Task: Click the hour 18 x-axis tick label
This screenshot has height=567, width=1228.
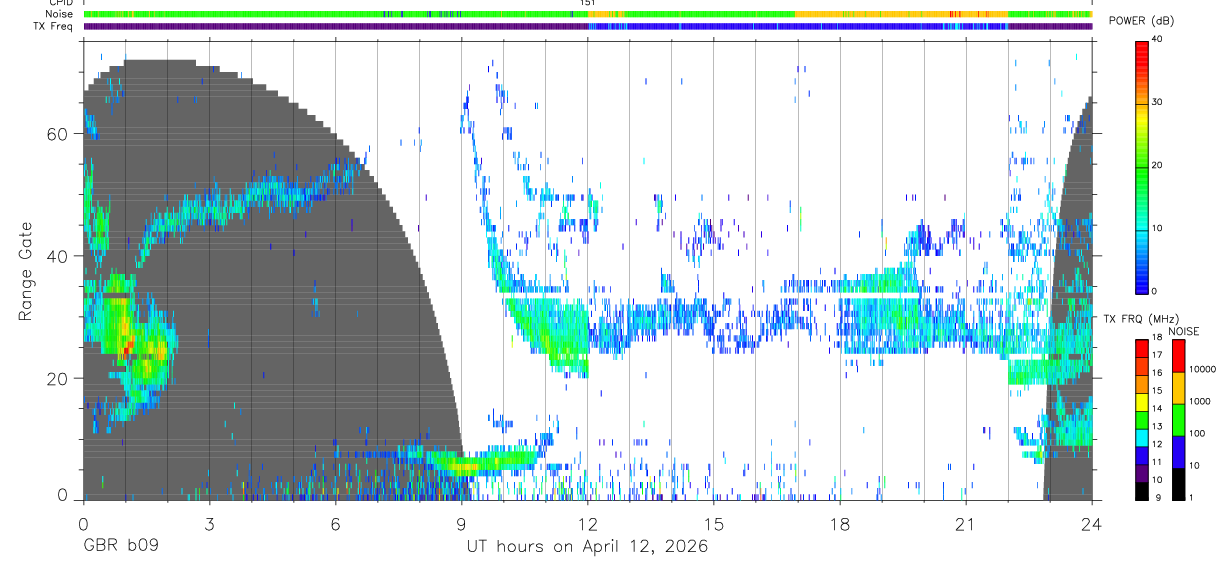Action: (x=840, y=524)
